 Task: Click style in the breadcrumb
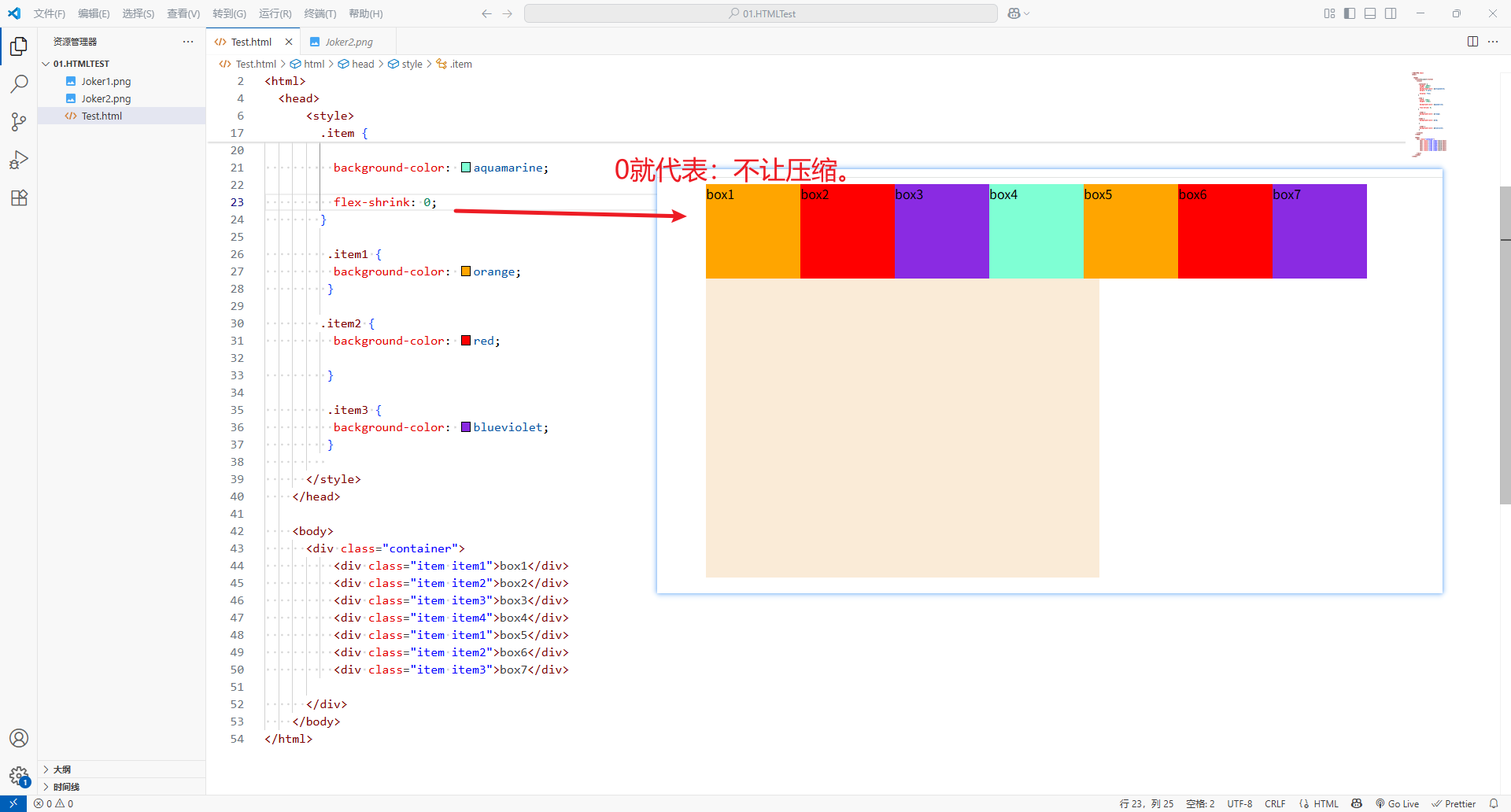(x=412, y=64)
